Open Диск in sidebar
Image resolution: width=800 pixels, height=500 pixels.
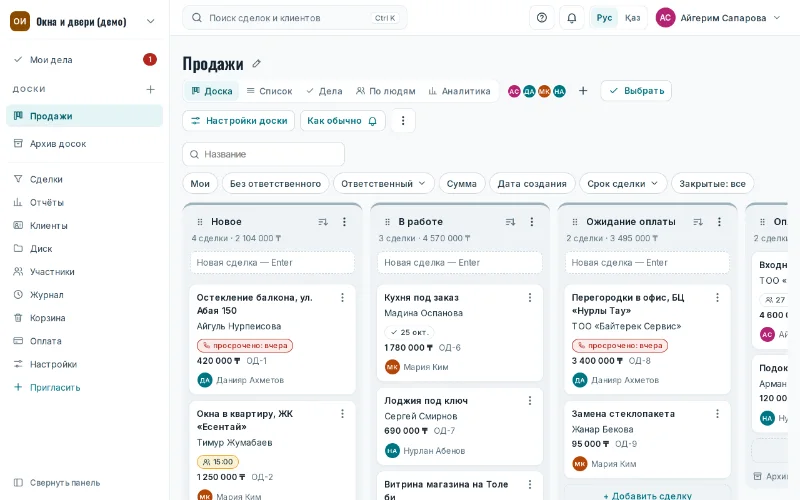(x=84, y=248)
